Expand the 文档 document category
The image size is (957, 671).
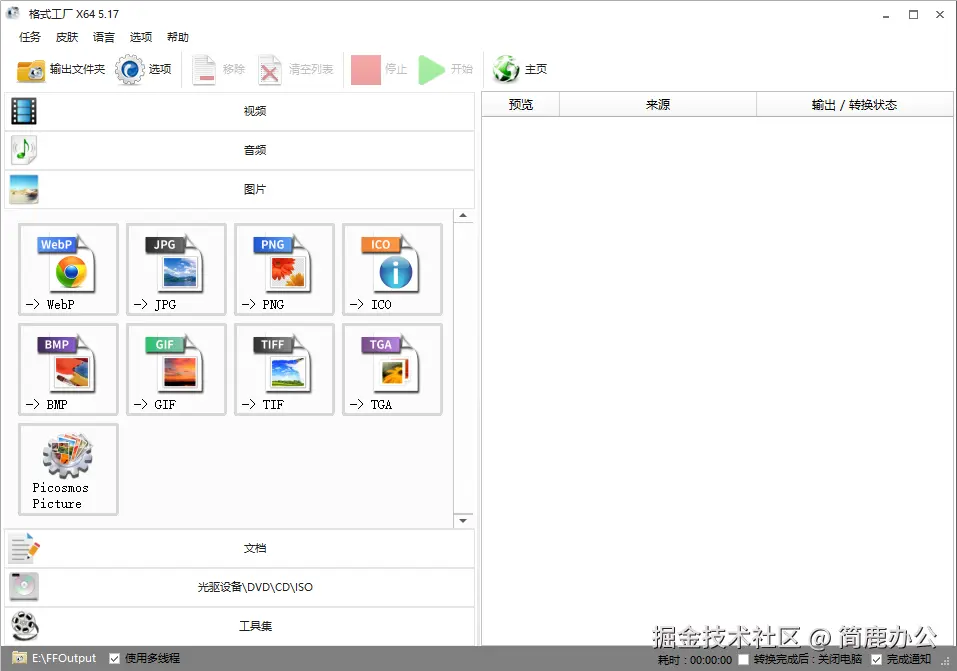click(239, 548)
